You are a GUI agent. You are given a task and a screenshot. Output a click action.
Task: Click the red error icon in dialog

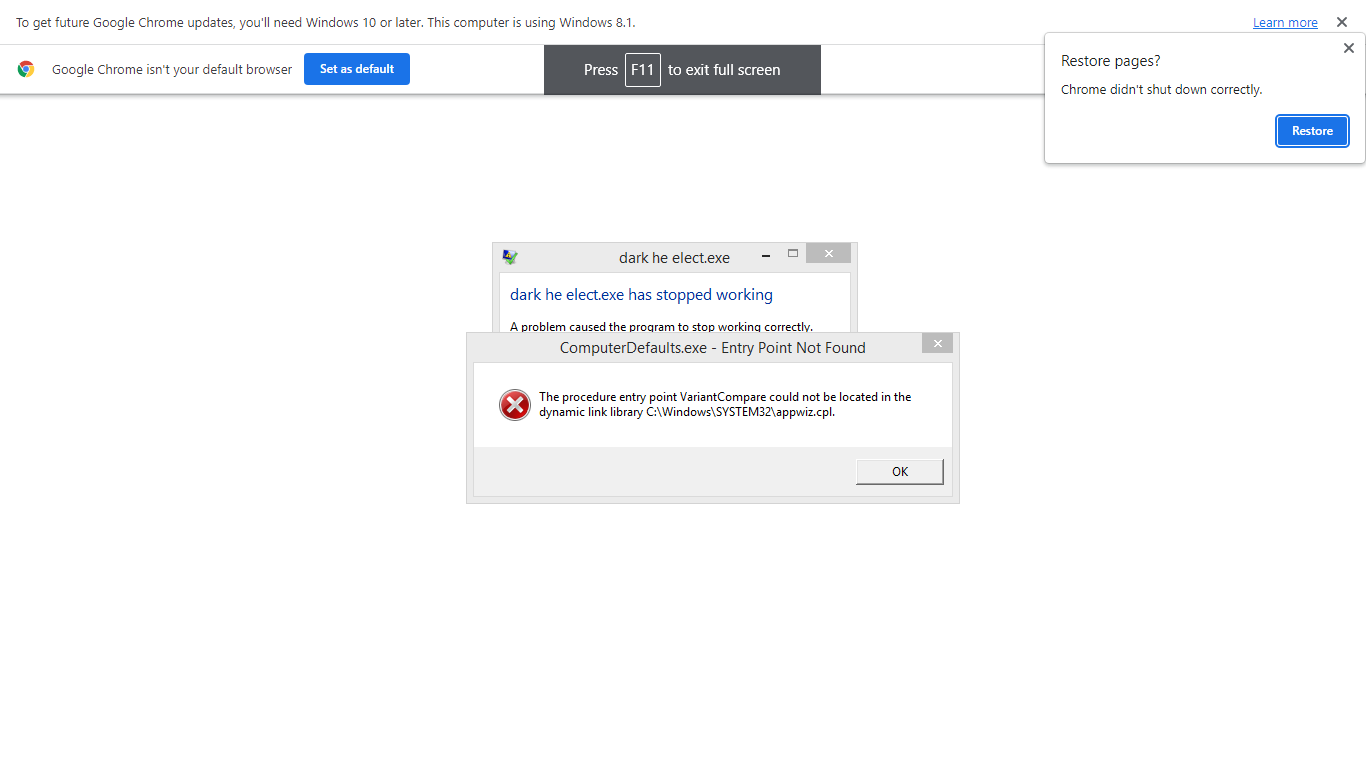(x=514, y=405)
